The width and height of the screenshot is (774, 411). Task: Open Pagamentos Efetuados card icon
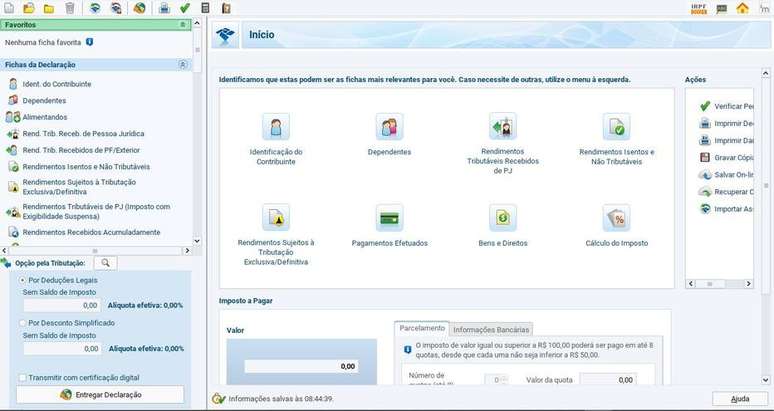(389, 218)
